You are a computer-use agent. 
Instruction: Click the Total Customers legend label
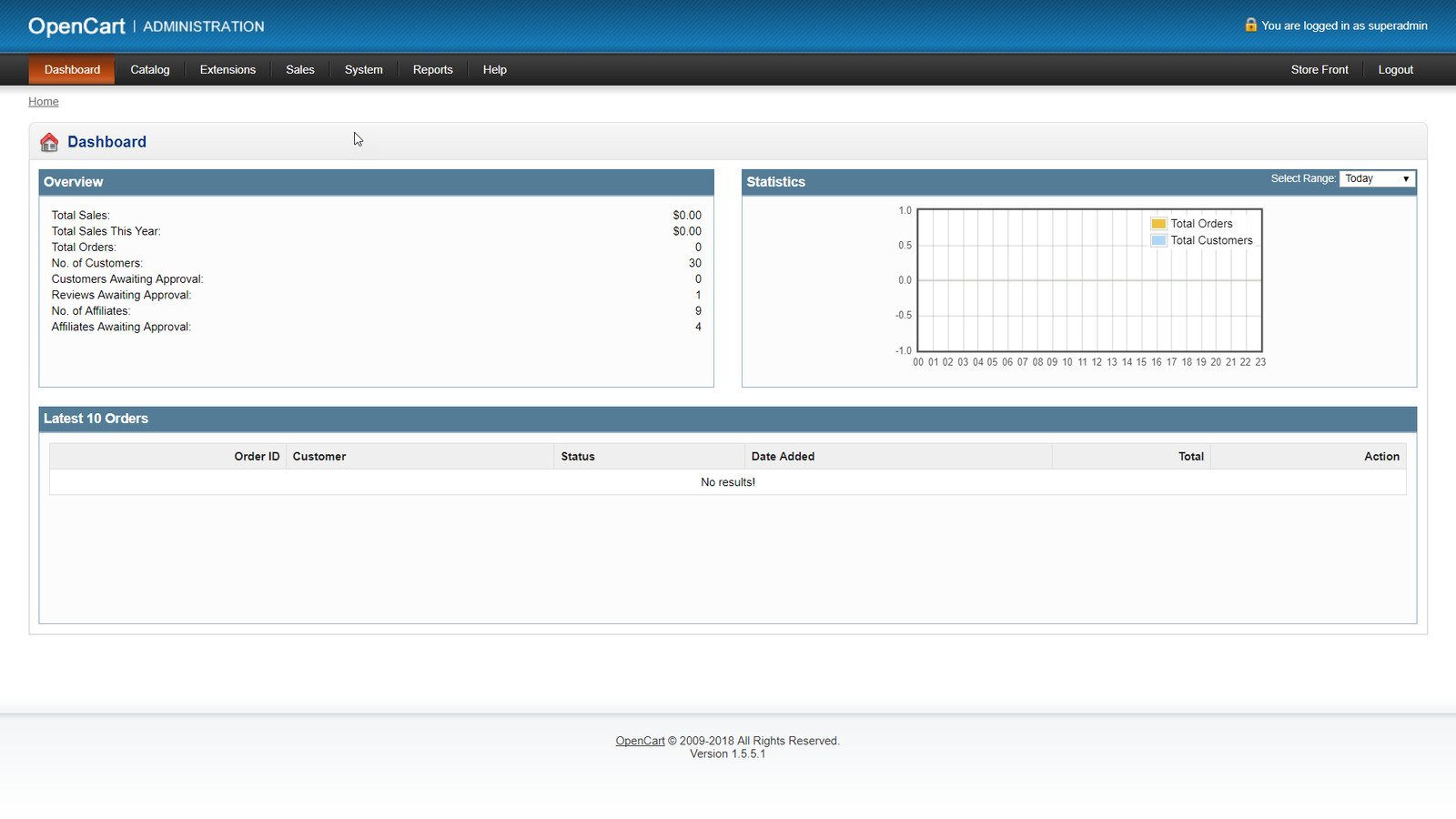click(x=1211, y=241)
